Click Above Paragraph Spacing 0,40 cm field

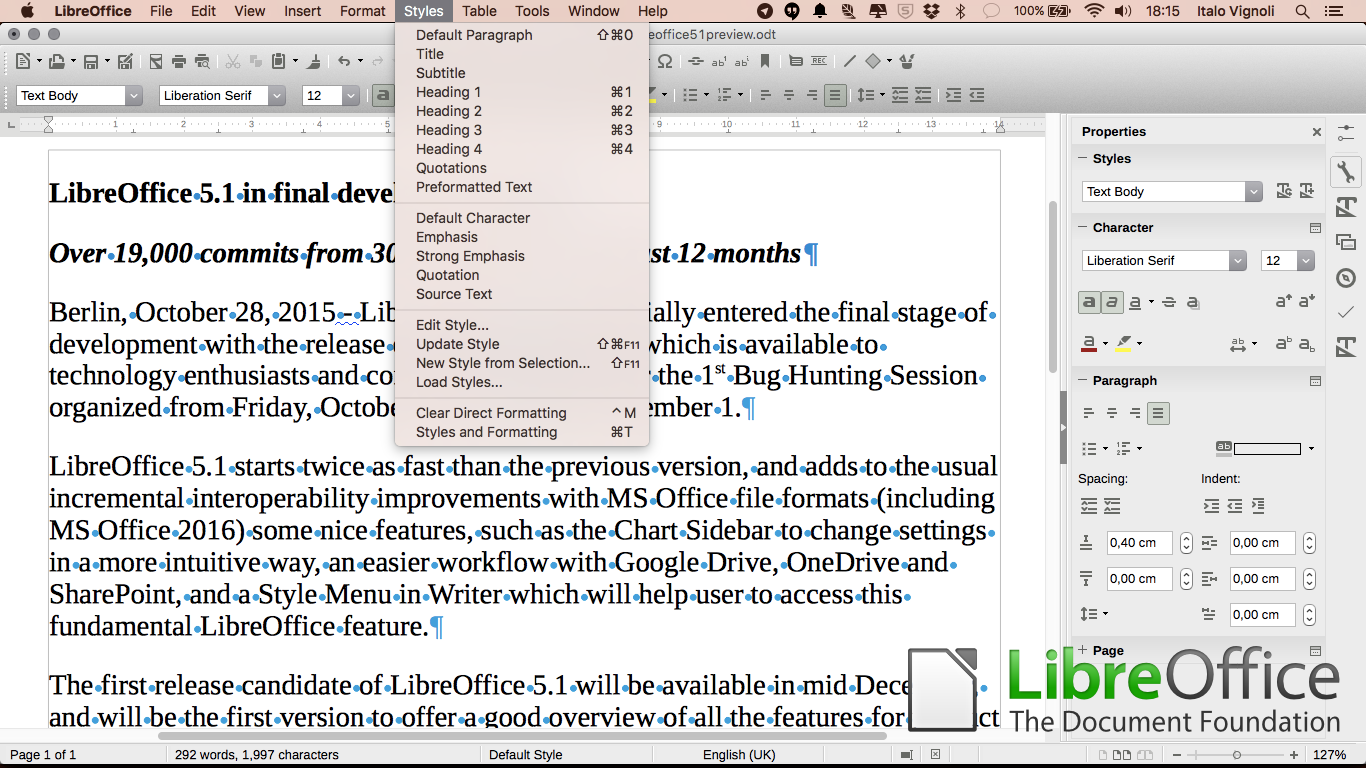coord(1139,543)
